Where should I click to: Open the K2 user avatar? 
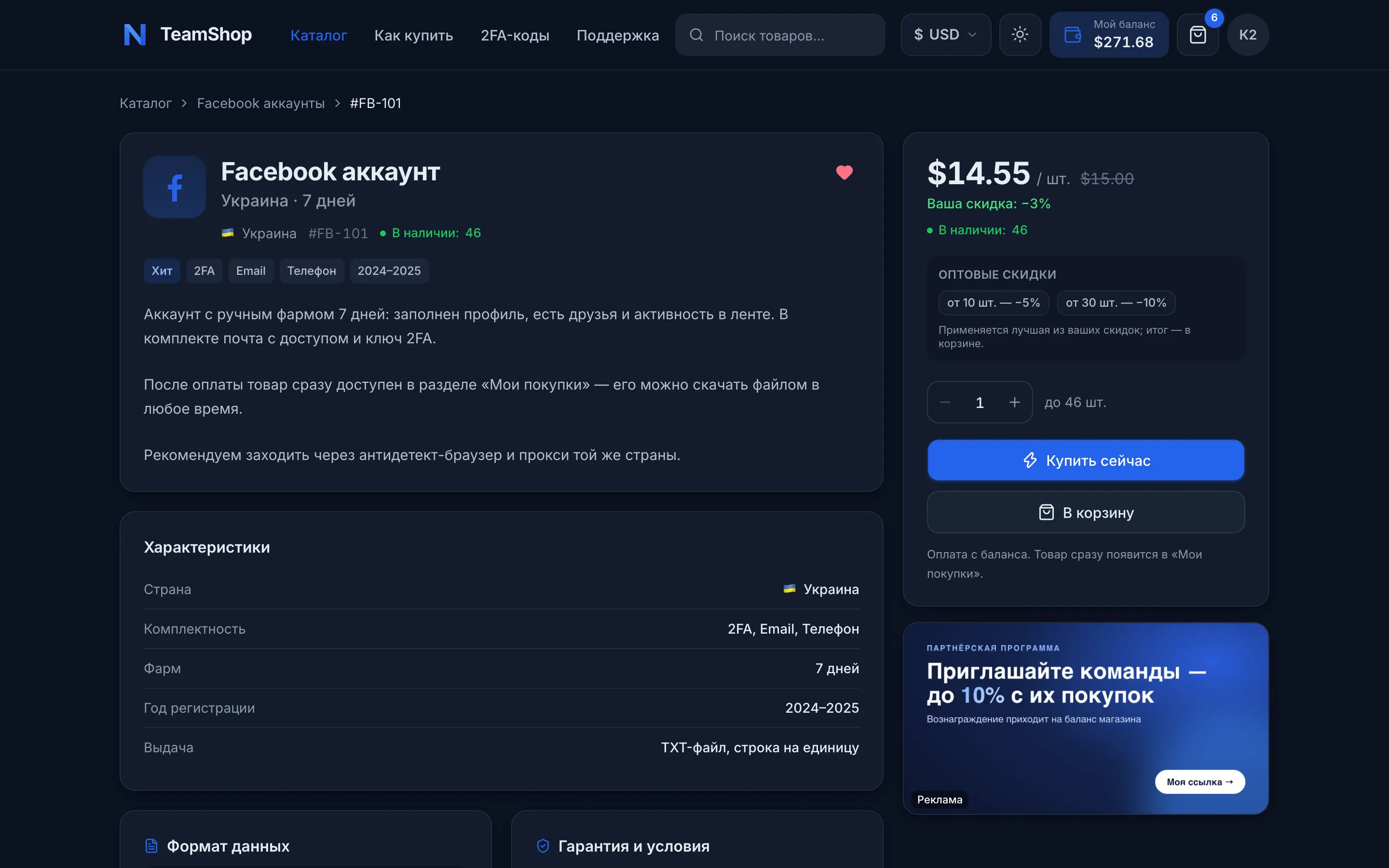tap(1248, 34)
